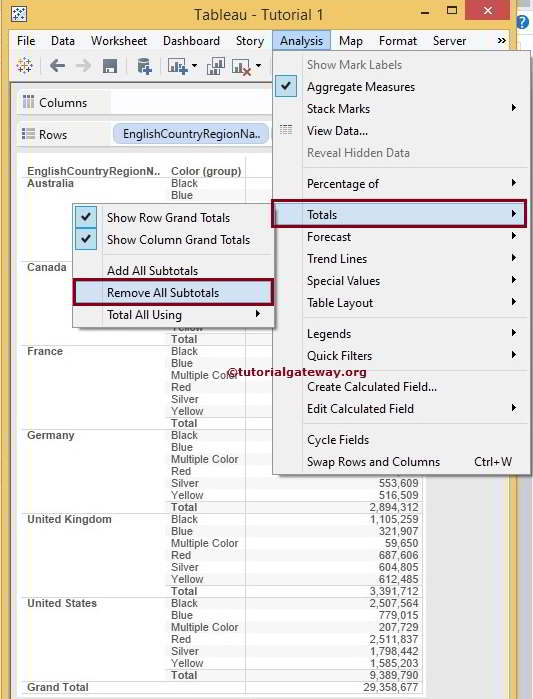Click the Save floppy disk icon

pyautogui.click(x=110, y=66)
